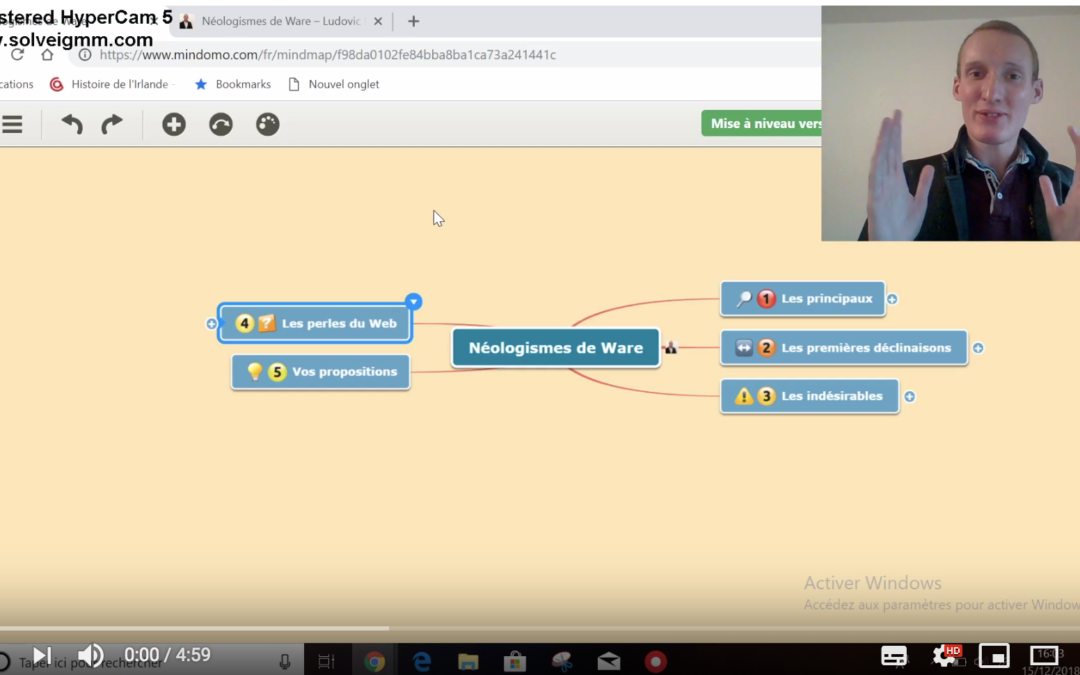
Task: Open dropdown arrow on Les perles du Web
Action: point(413,302)
